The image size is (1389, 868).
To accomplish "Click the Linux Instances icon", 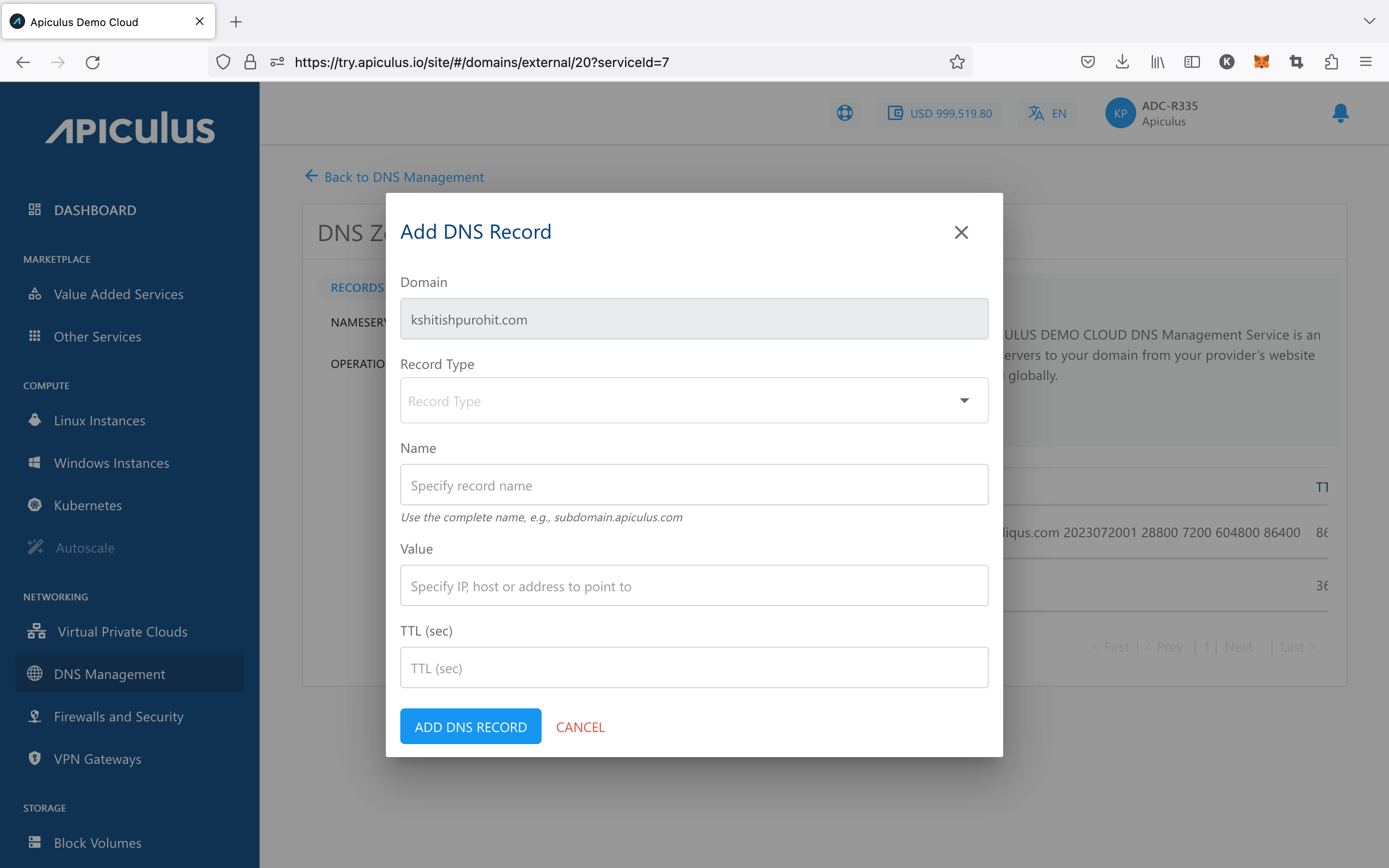I will tap(35, 420).
